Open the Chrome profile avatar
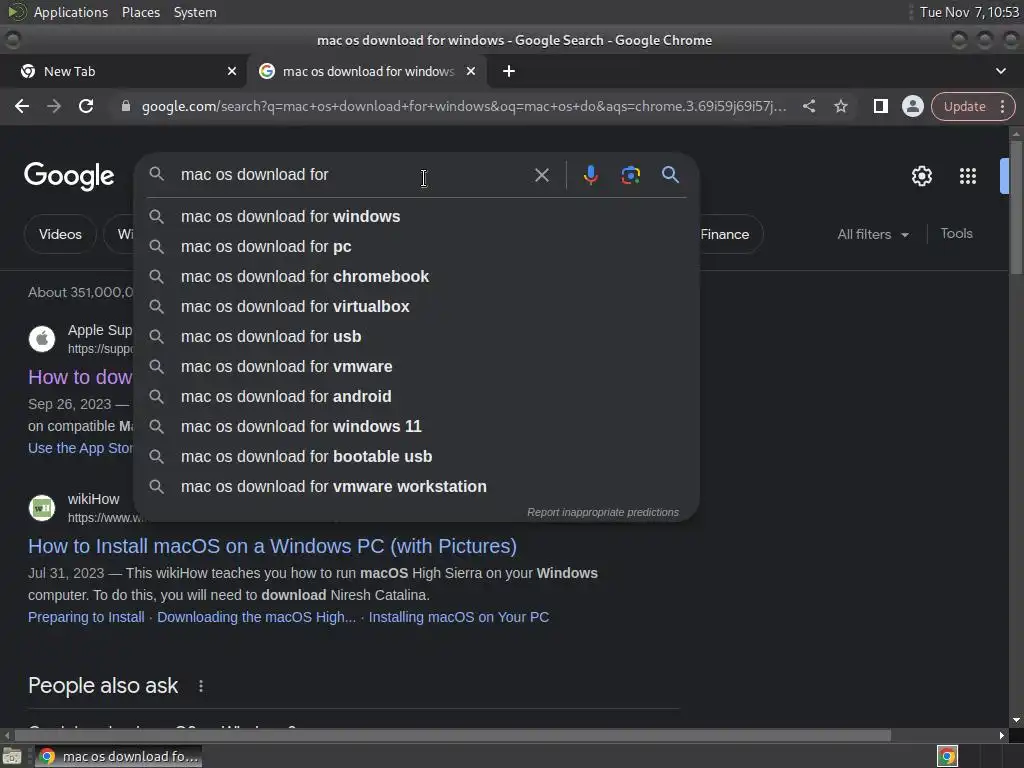This screenshot has height=768, width=1024. (912, 106)
